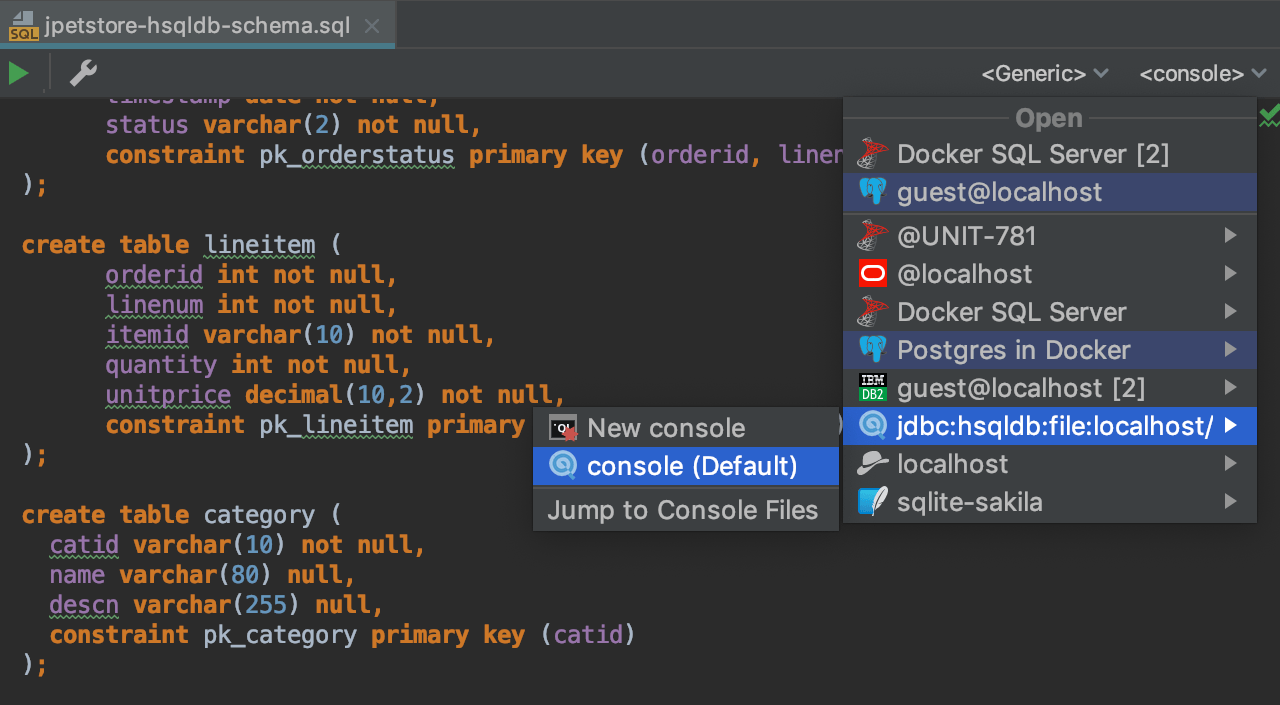
Task: Open the <Generic> SQL dialect dropdown
Action: pyautogui.click(x=1045, y=74)
